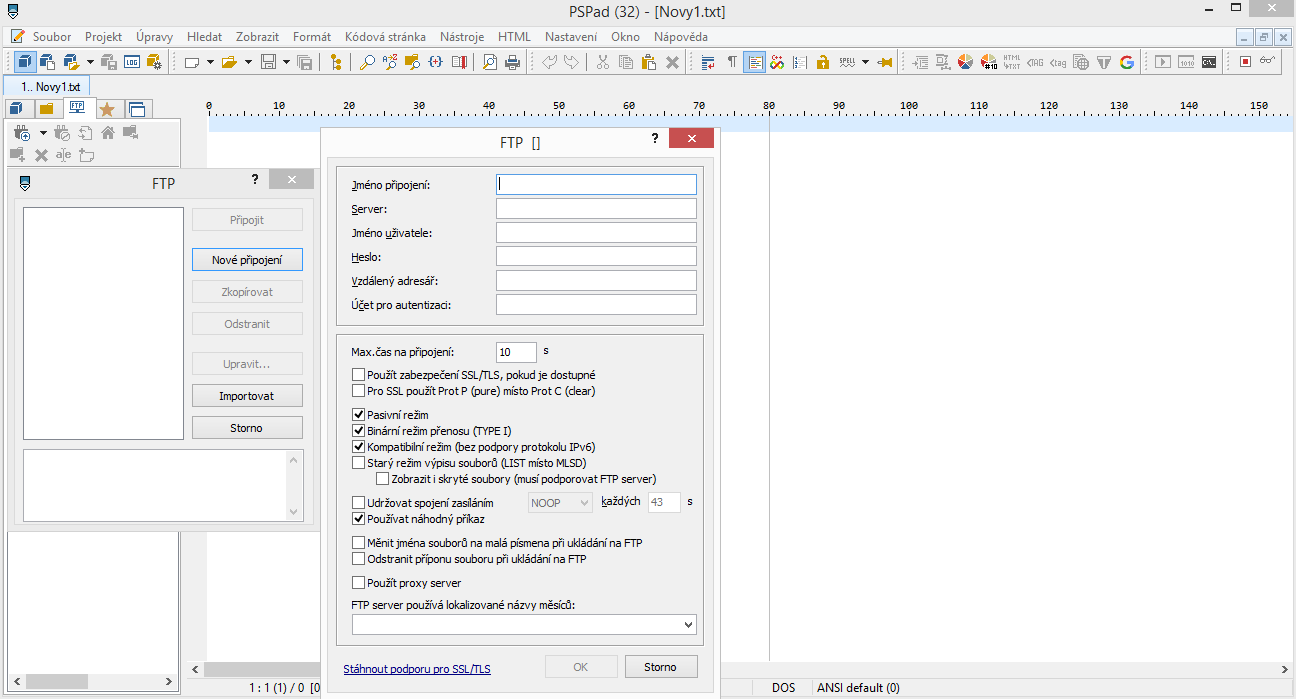Click the Open file folder toolbar icon
Image resolution: width=1296 pixels, height=699 pixels.
229,62
